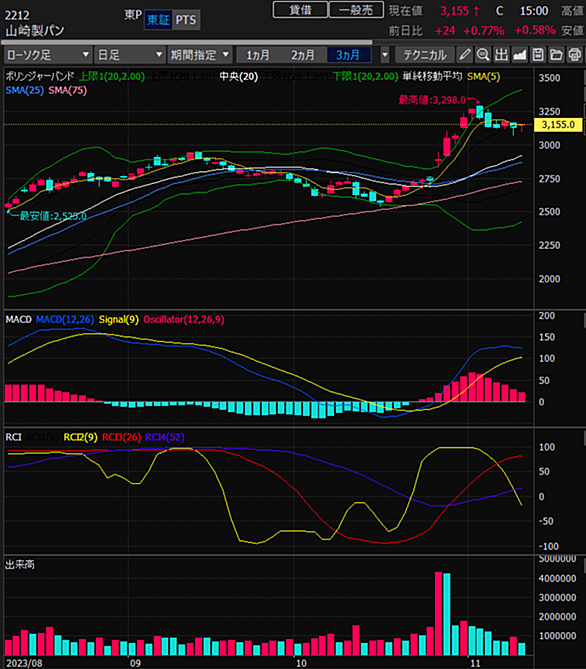Screen dimensions: 586x669
Task: Click the +24 前日比 value
Action: coord(445,31)
